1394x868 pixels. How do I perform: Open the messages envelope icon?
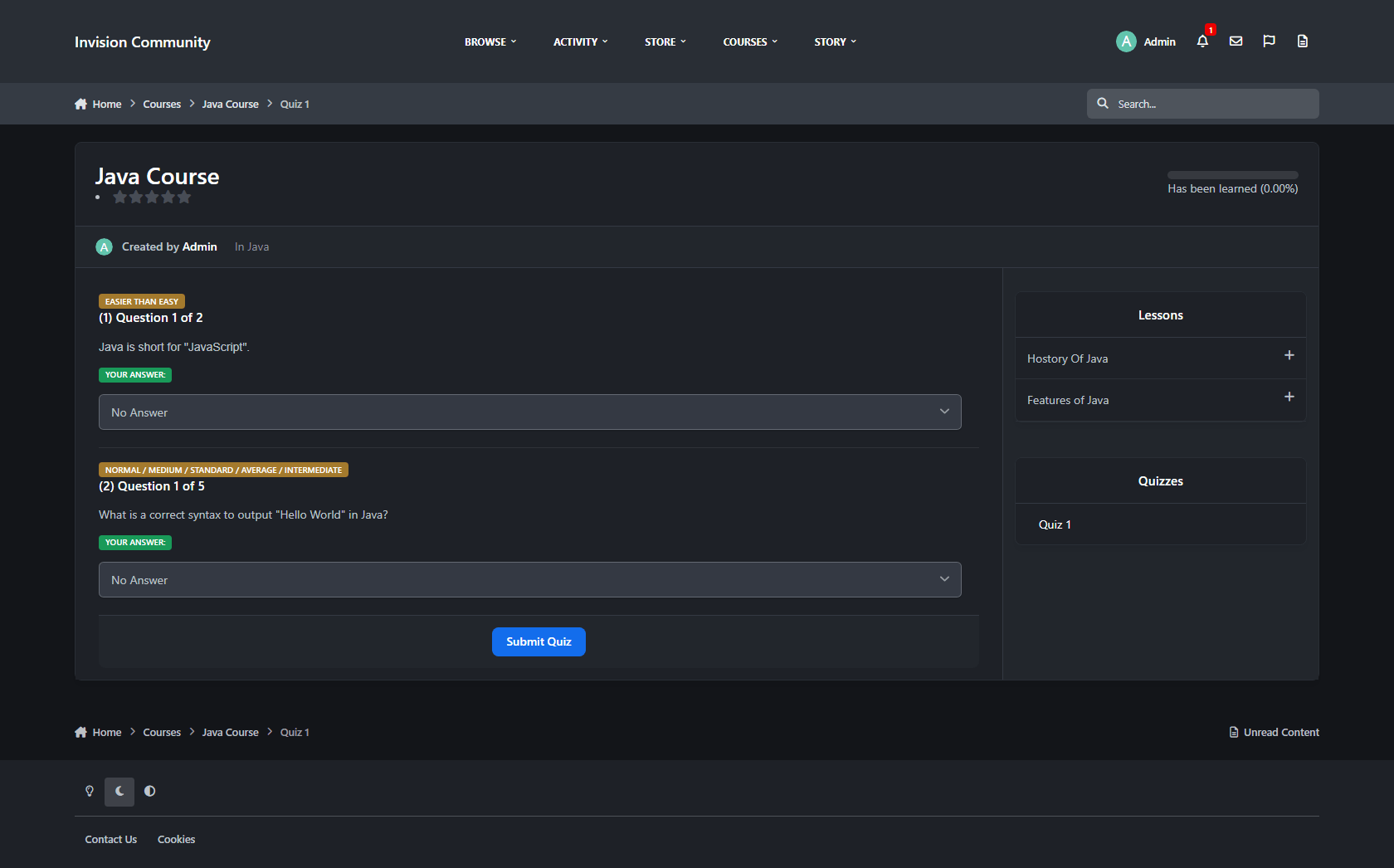tap(1236, 41)
